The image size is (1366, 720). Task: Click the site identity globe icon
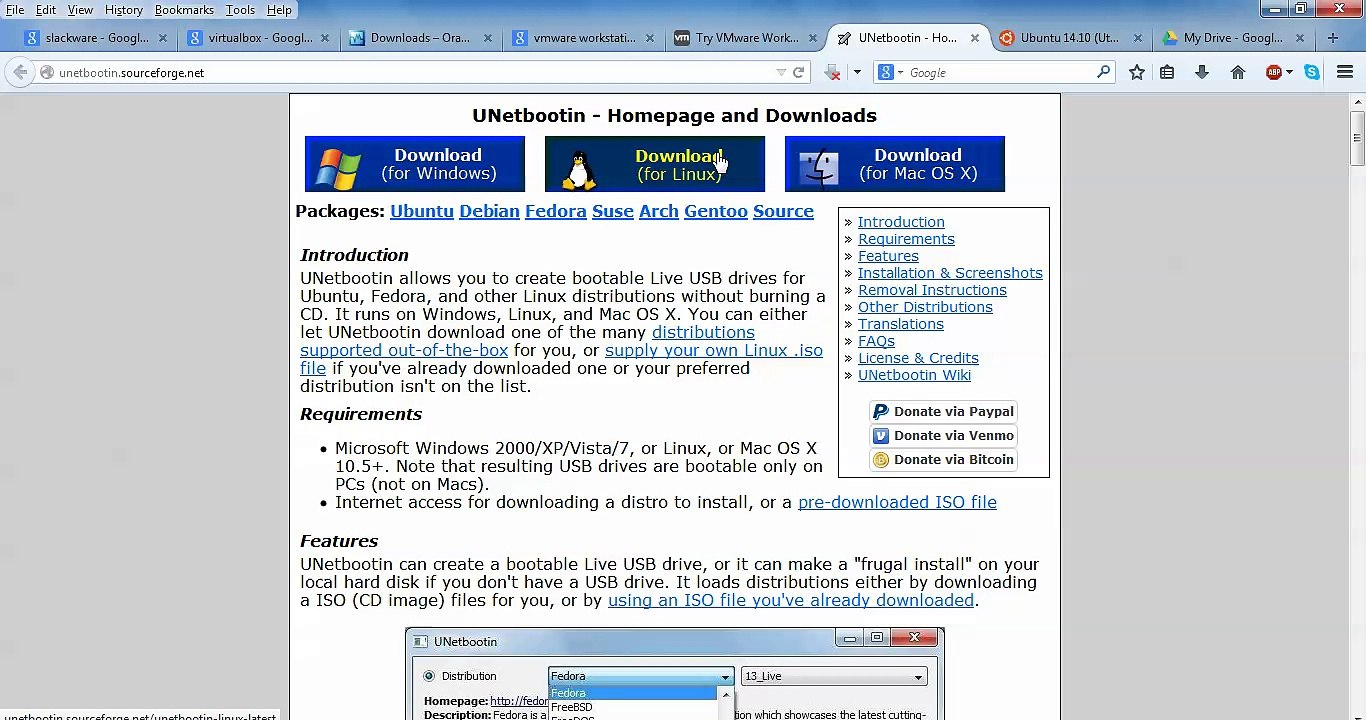point(46,72)
